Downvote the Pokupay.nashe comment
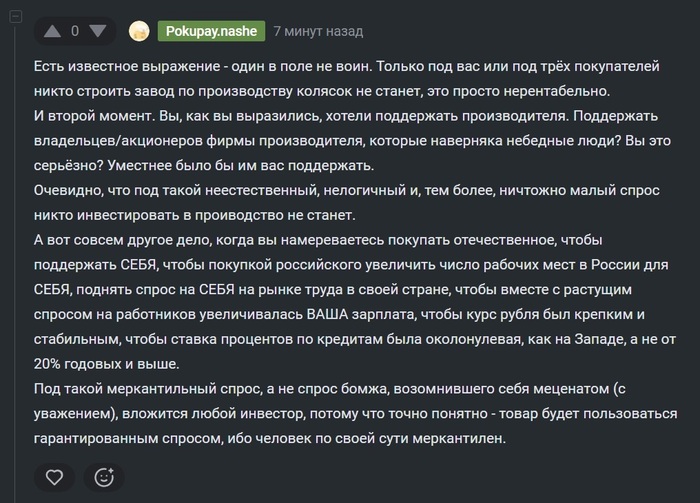The image size is (700, 503). point(97,31)
